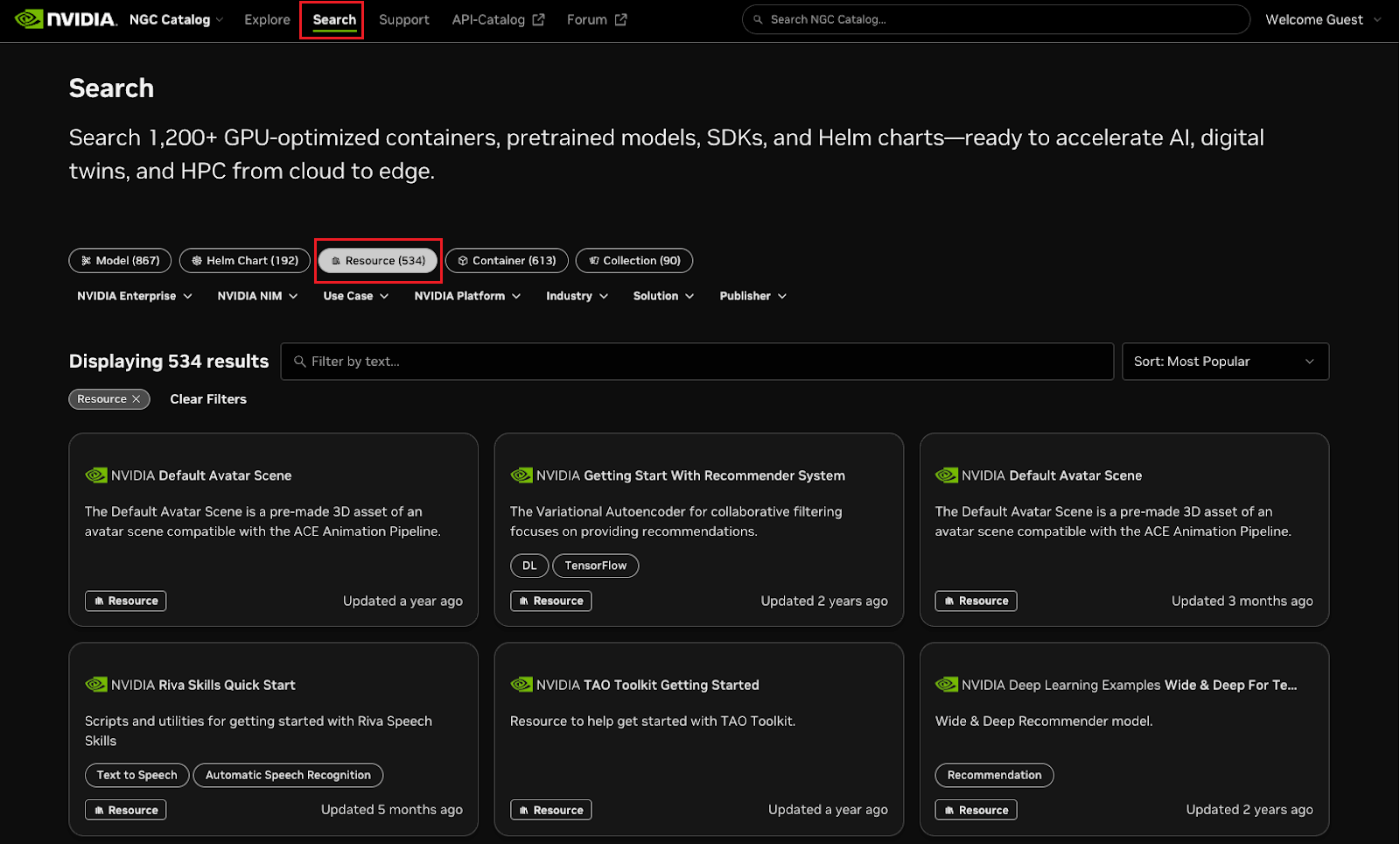Expand the Solution filter

pos(663,296)
